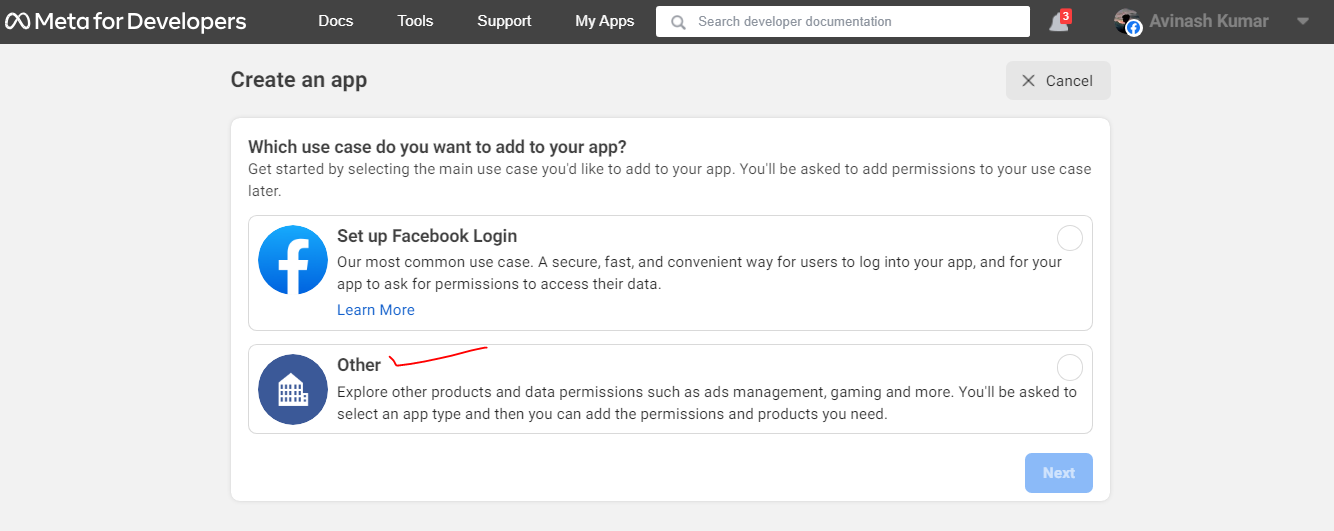The image size is (1334, 531).
Task: Cancel the app creation
Action: point(1058,81)
